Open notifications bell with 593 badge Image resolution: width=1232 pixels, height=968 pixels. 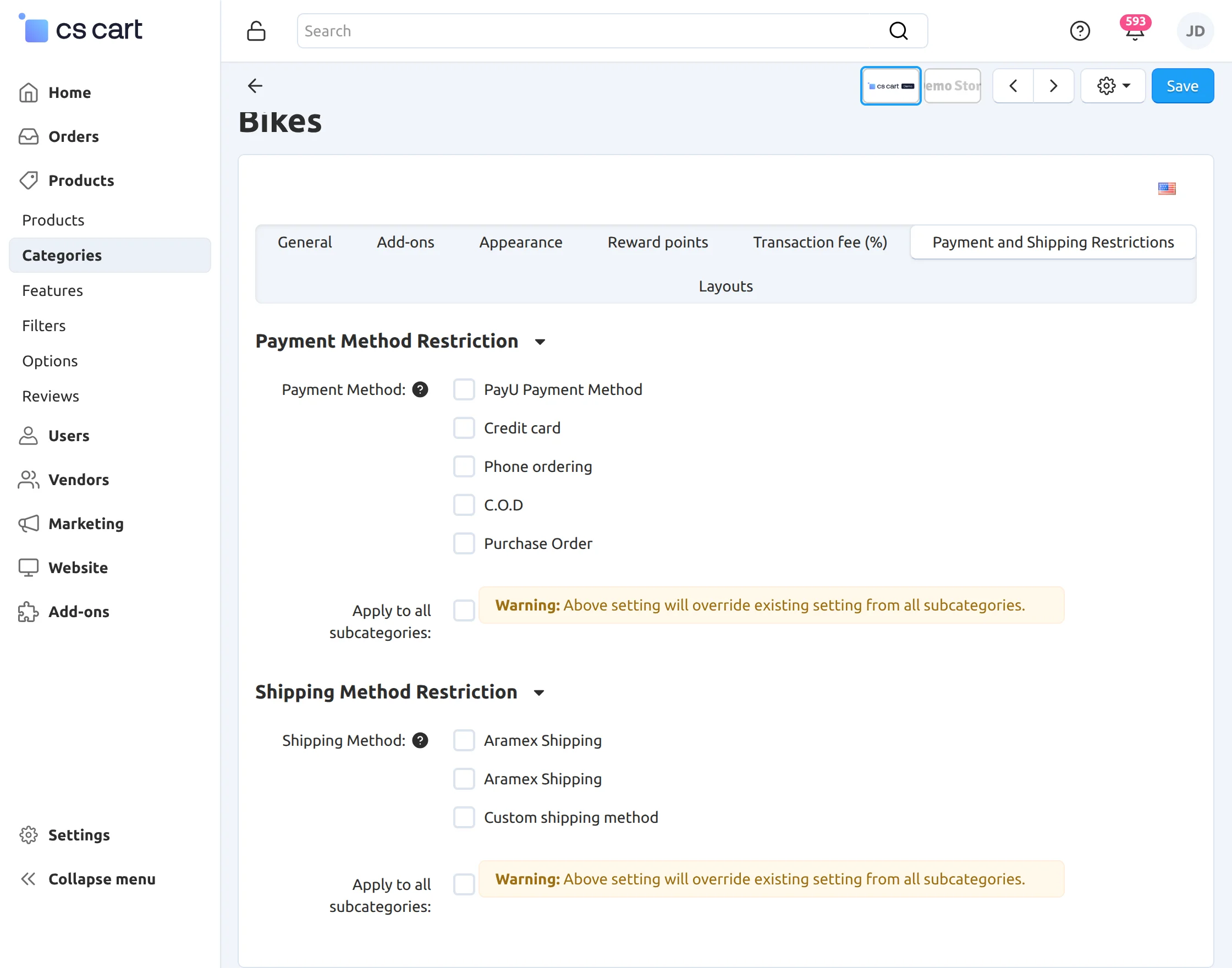pos(1135,29)
